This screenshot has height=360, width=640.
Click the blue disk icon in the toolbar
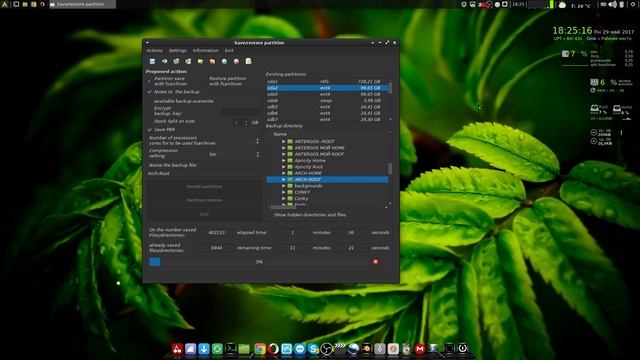[152, 61]
